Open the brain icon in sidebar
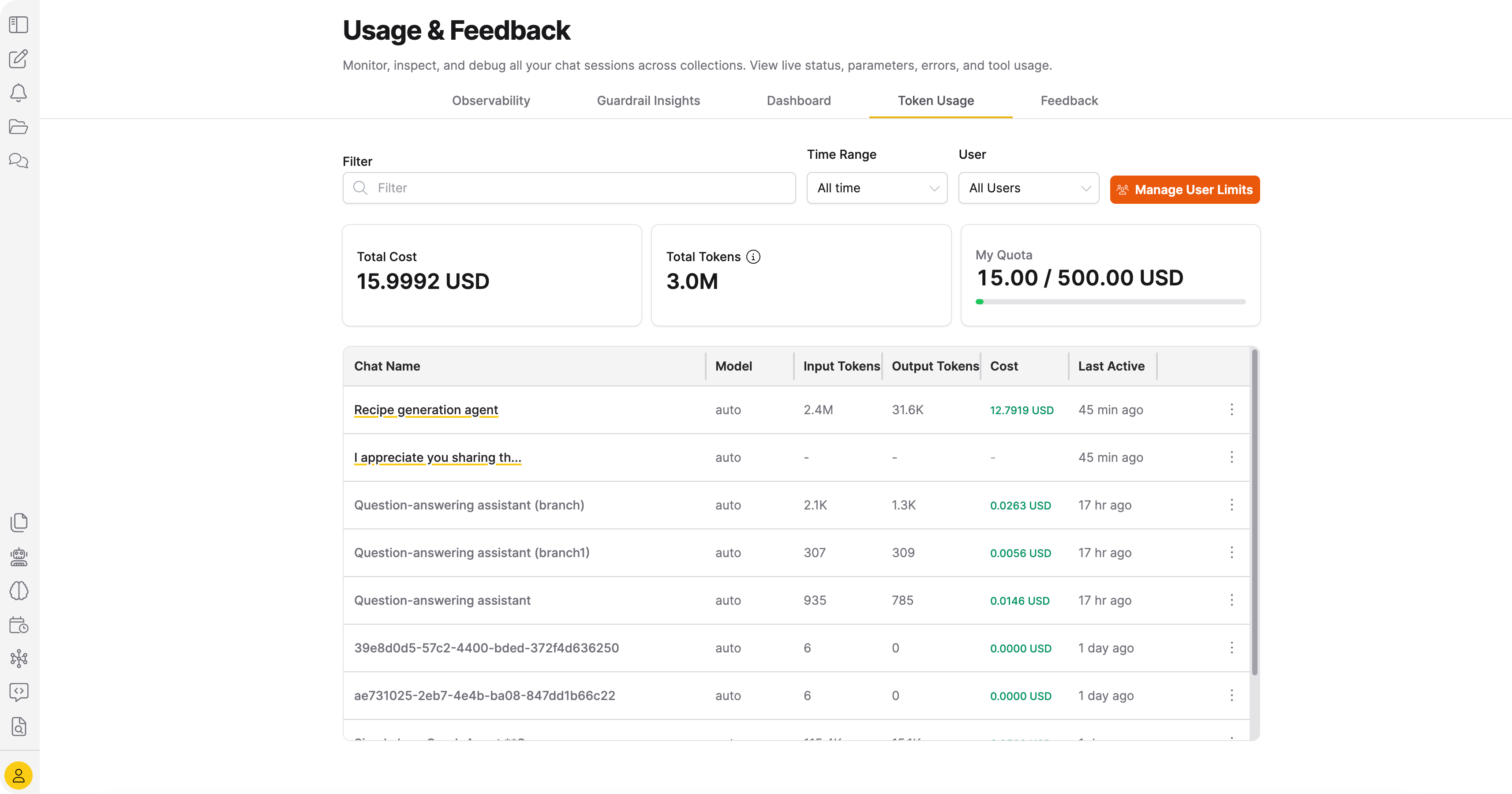 click(x=19, y=590)
